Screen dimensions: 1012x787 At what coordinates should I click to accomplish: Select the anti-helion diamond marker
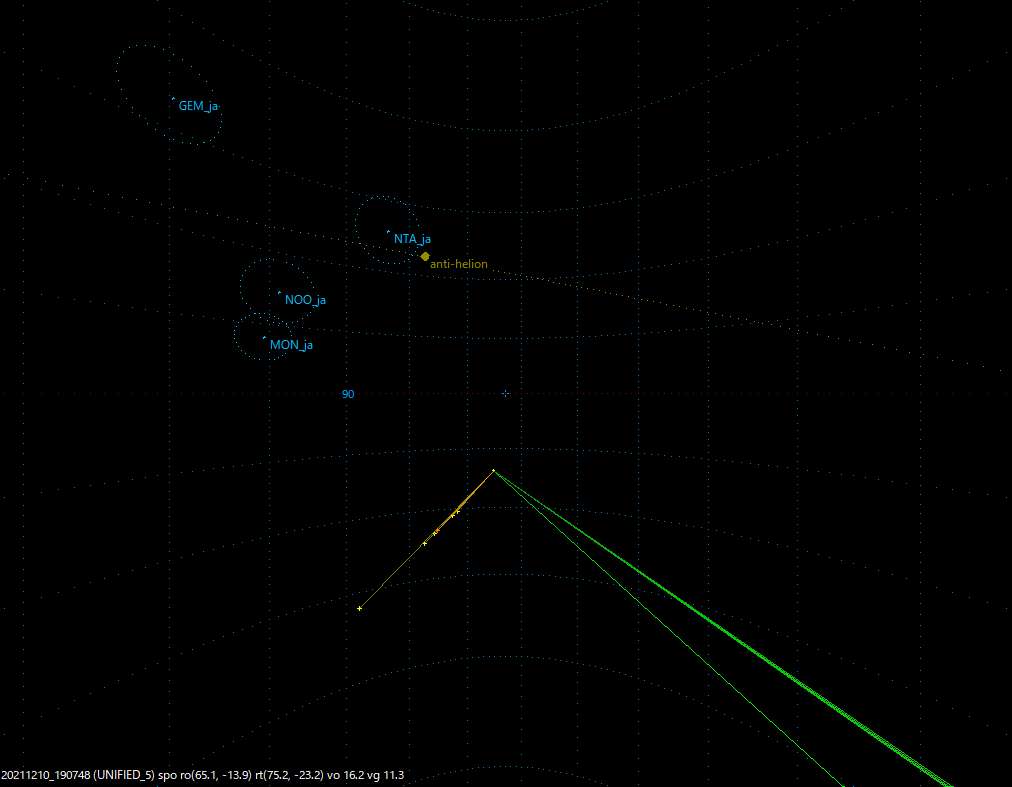(427, 256)
